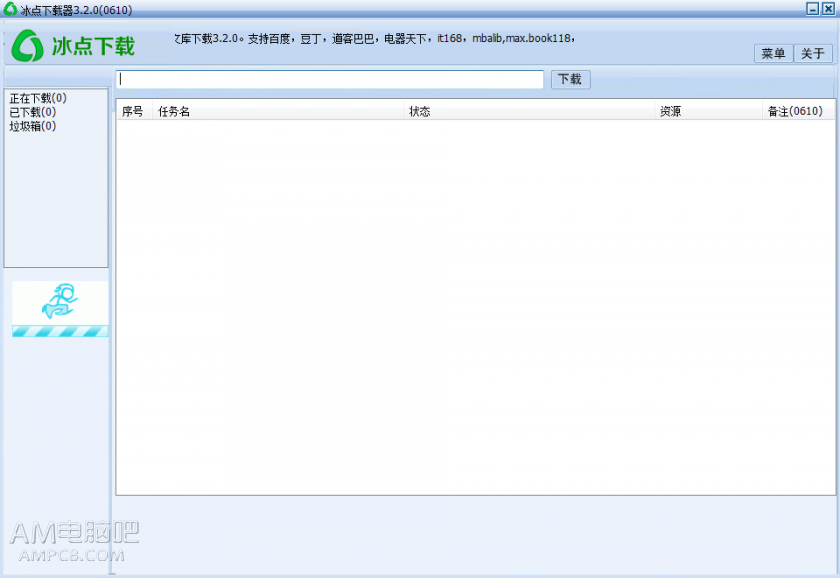The width and height of the screenshot is (840, 578).
Task: Focus the download URL input field
Action: [329, 79]
